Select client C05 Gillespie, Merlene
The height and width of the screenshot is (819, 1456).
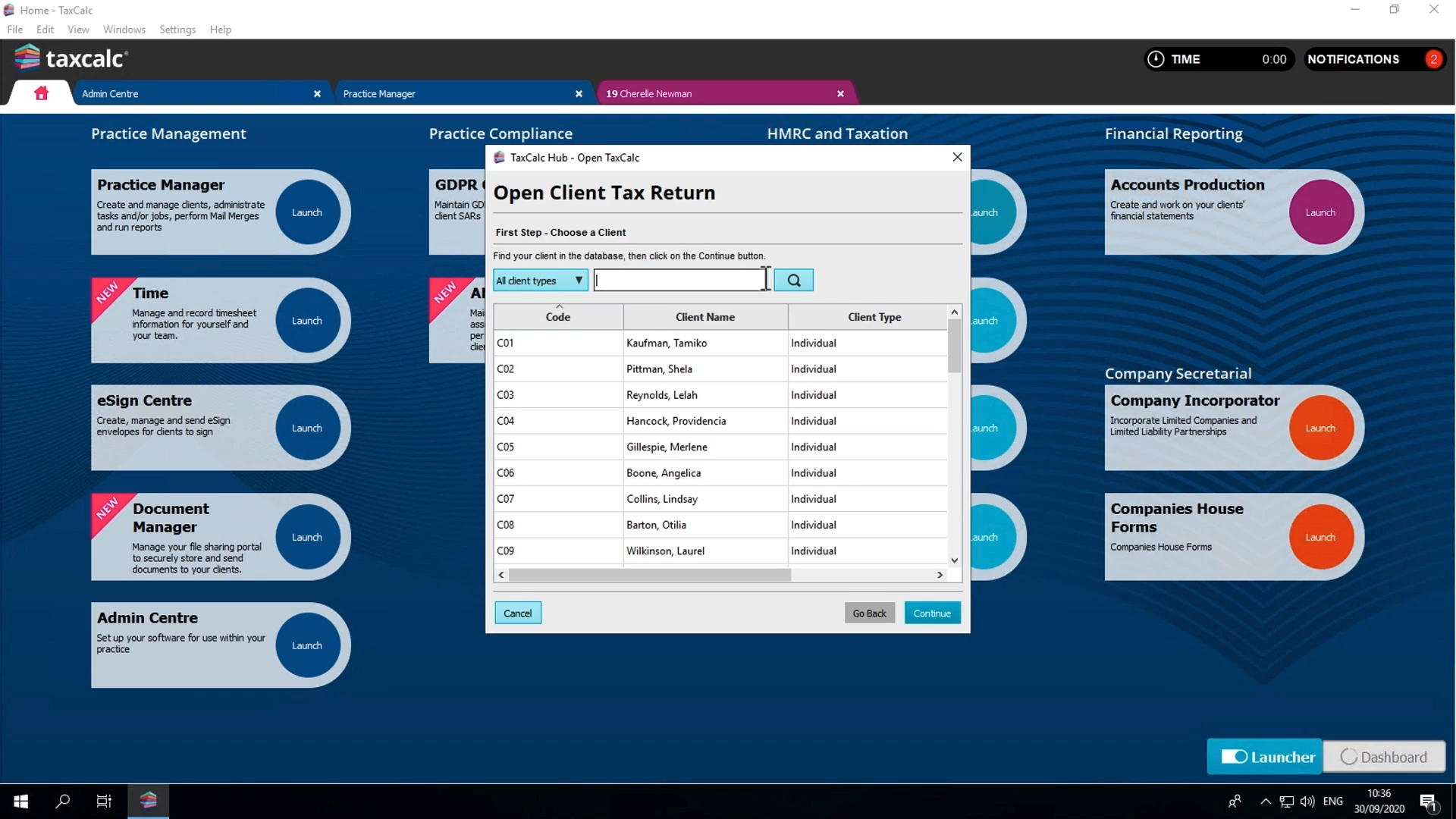(720, 447)
